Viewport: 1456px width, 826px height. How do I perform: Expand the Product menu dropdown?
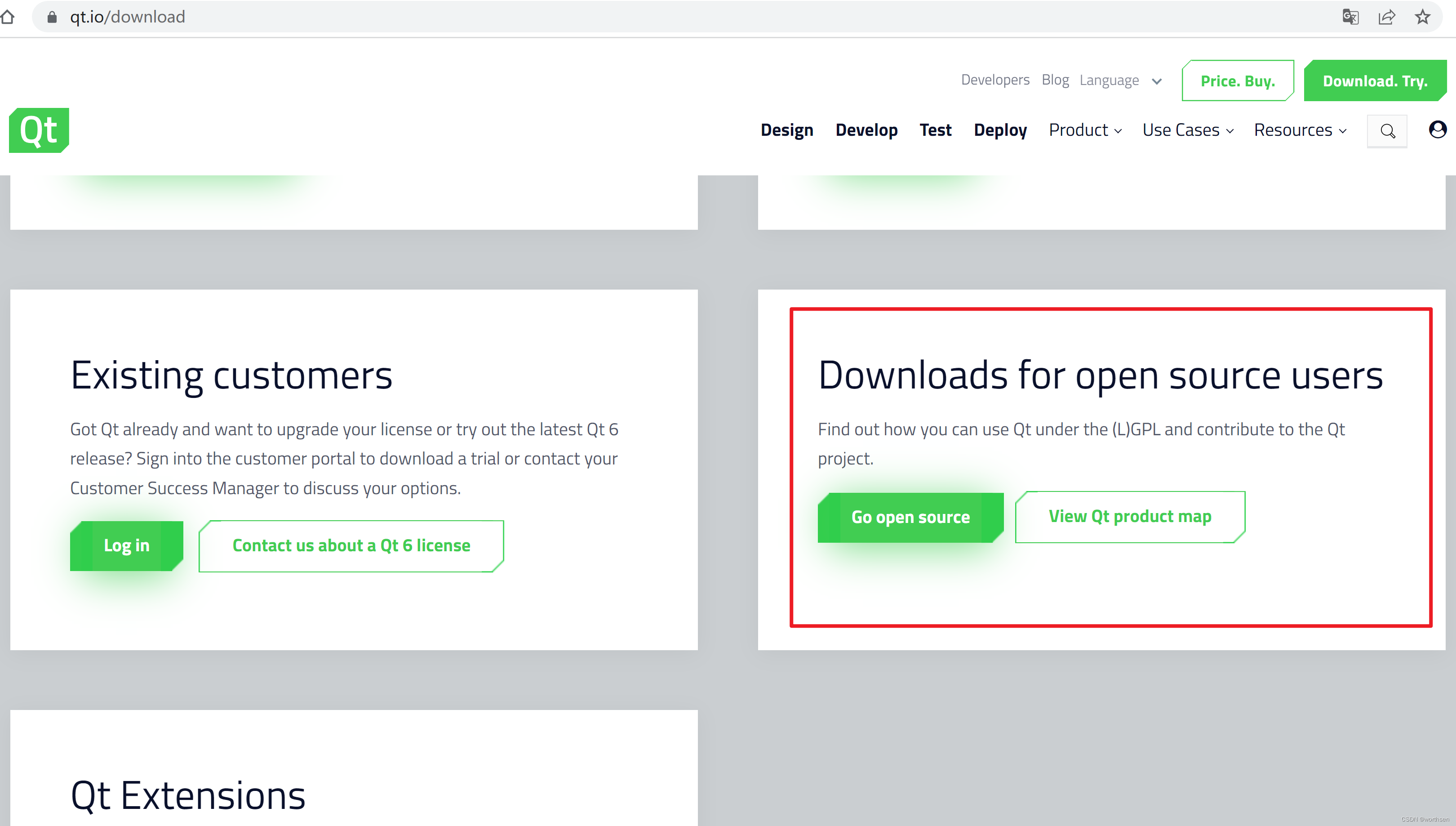coord(1085,130)
